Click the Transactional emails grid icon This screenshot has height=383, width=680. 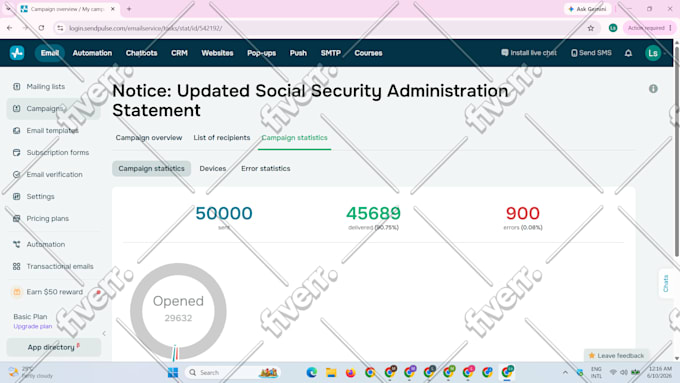[16, 266]
